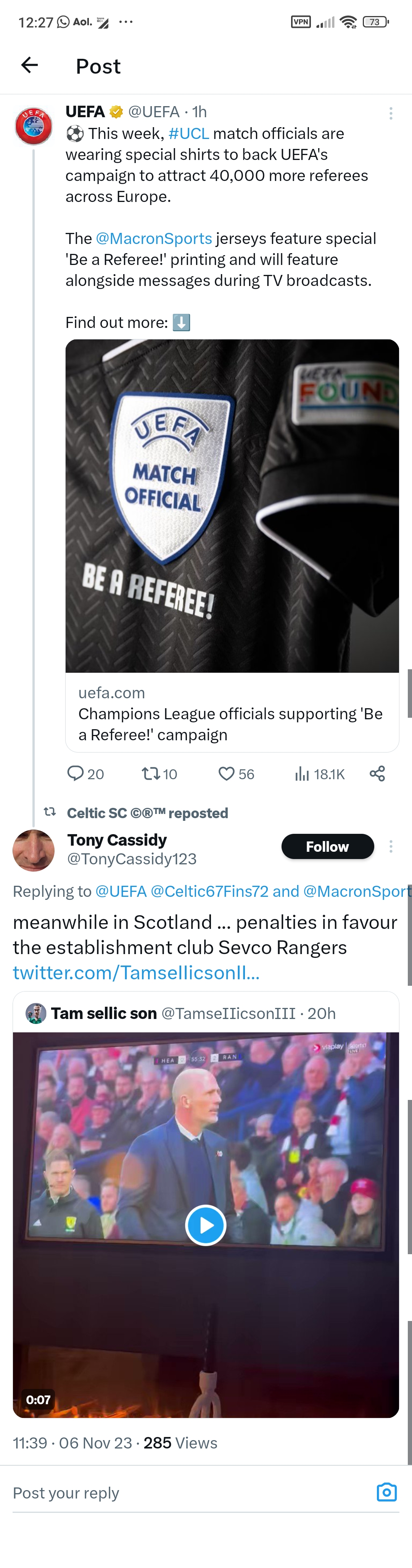Open the twitter.com/TamseIIicsonII link
The height and width of the screenshot is (1568, 412).
136,973
